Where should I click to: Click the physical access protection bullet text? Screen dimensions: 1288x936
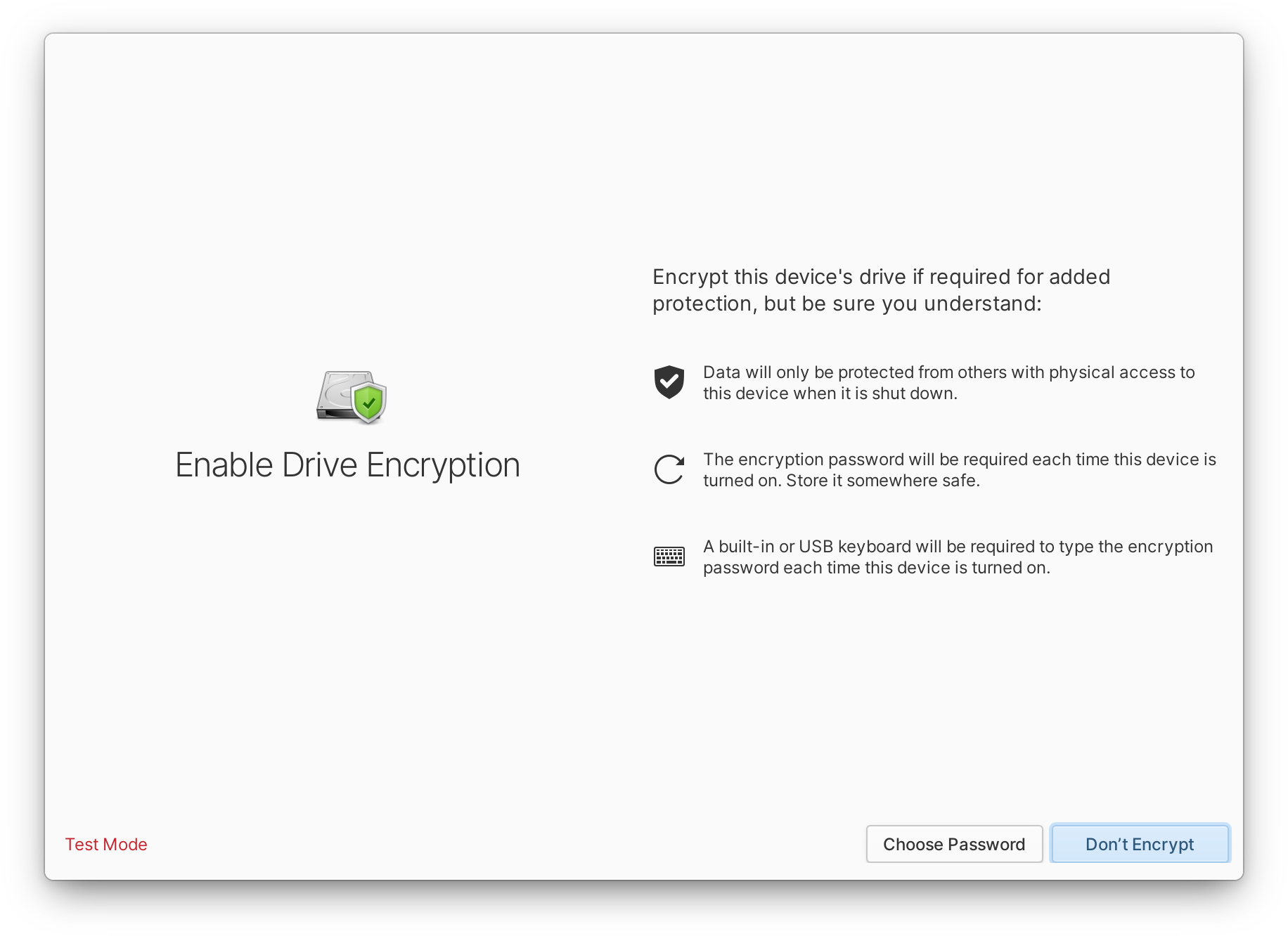tap(948, 383)
